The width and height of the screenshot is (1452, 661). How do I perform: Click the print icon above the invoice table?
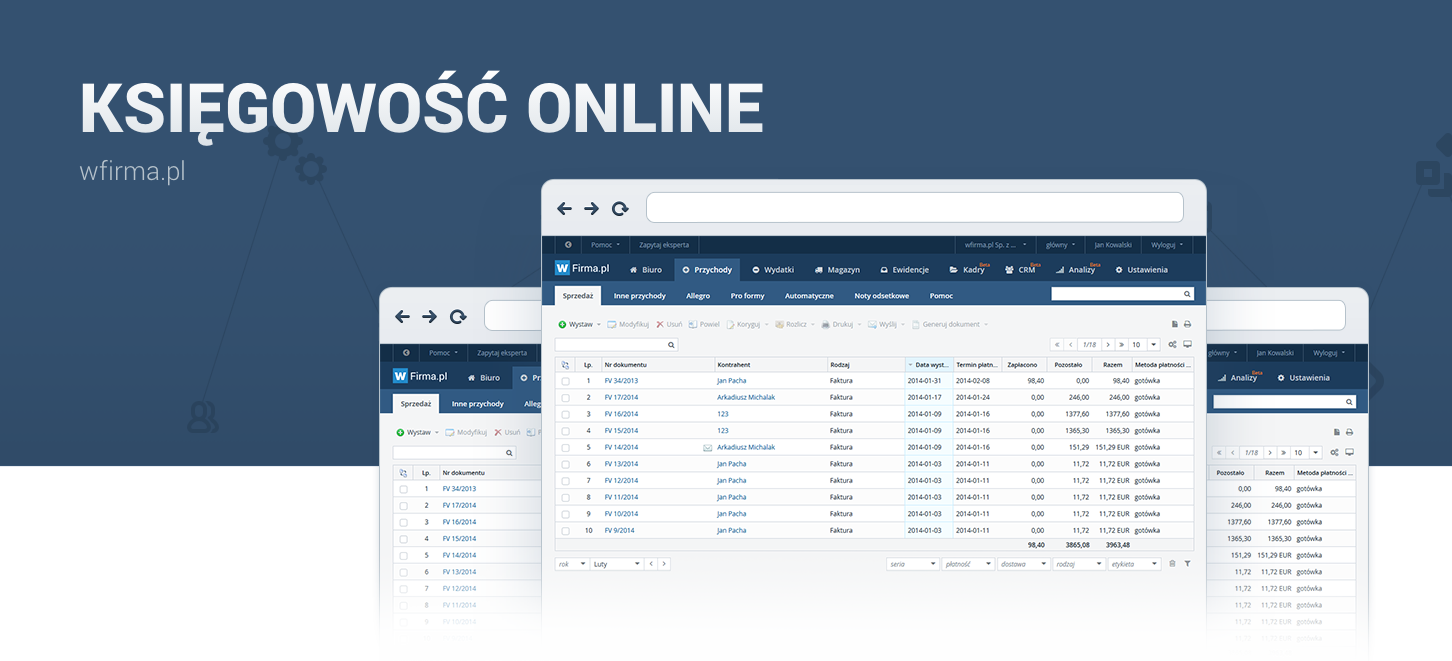[1187, 324]
